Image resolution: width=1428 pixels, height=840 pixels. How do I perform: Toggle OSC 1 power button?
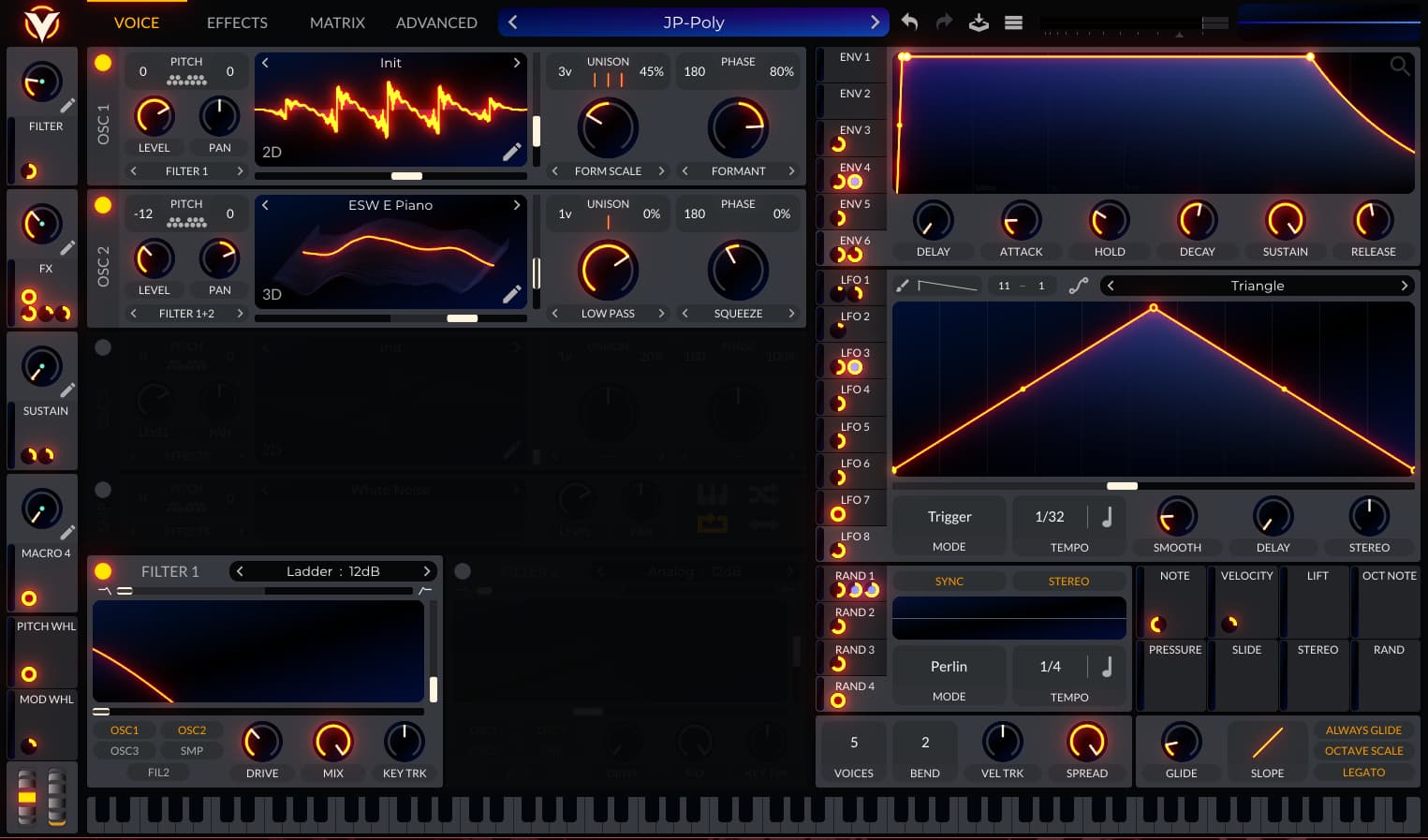click(x=103, y=63)
